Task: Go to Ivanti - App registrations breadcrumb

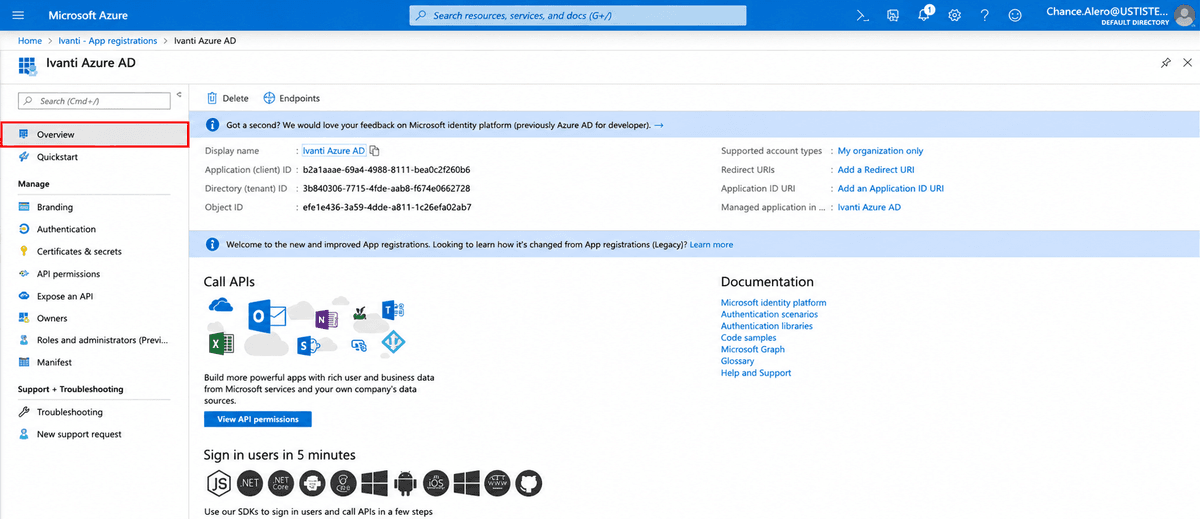Action: 108,41
